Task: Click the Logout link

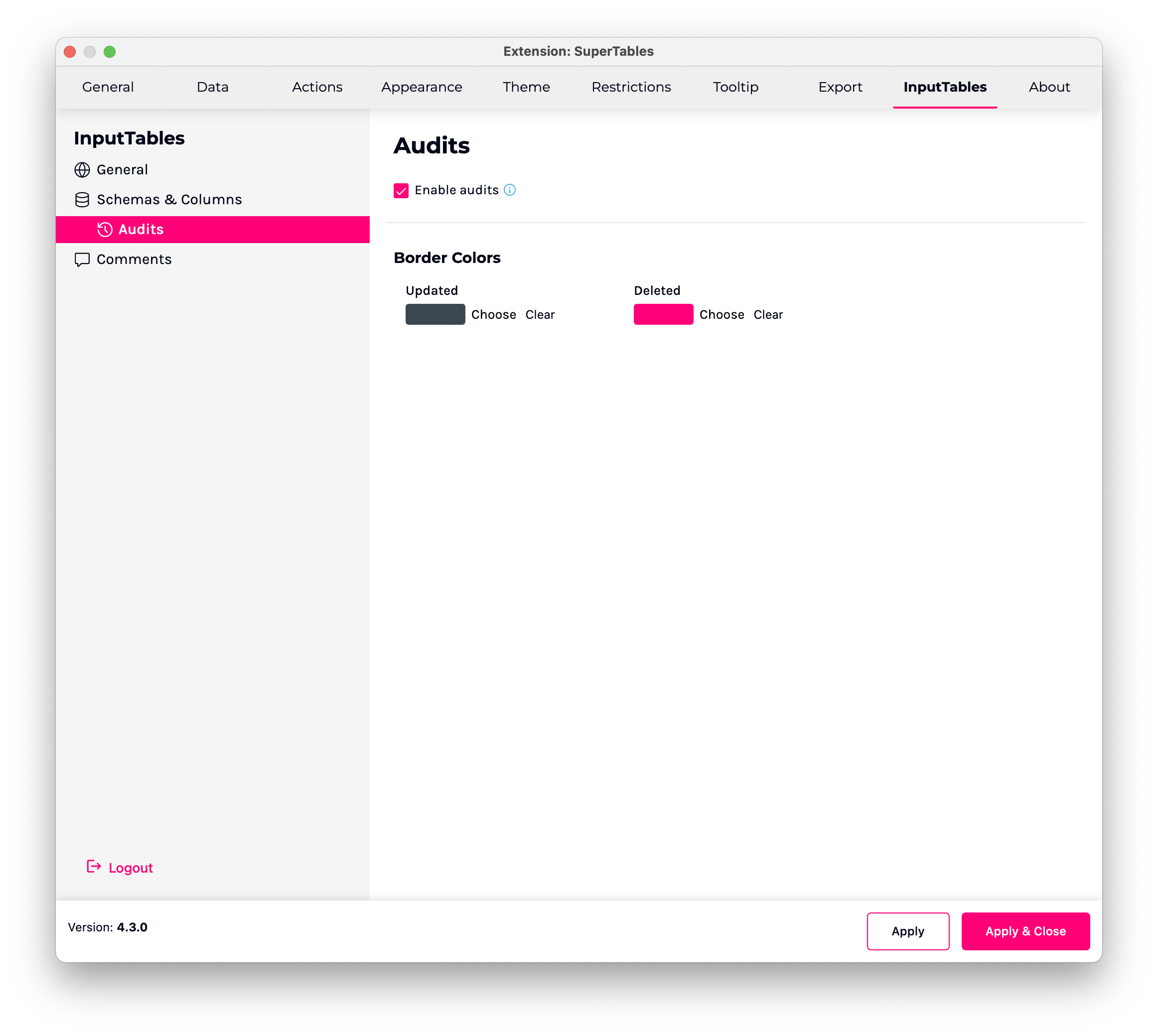Action: coord(131,868)
